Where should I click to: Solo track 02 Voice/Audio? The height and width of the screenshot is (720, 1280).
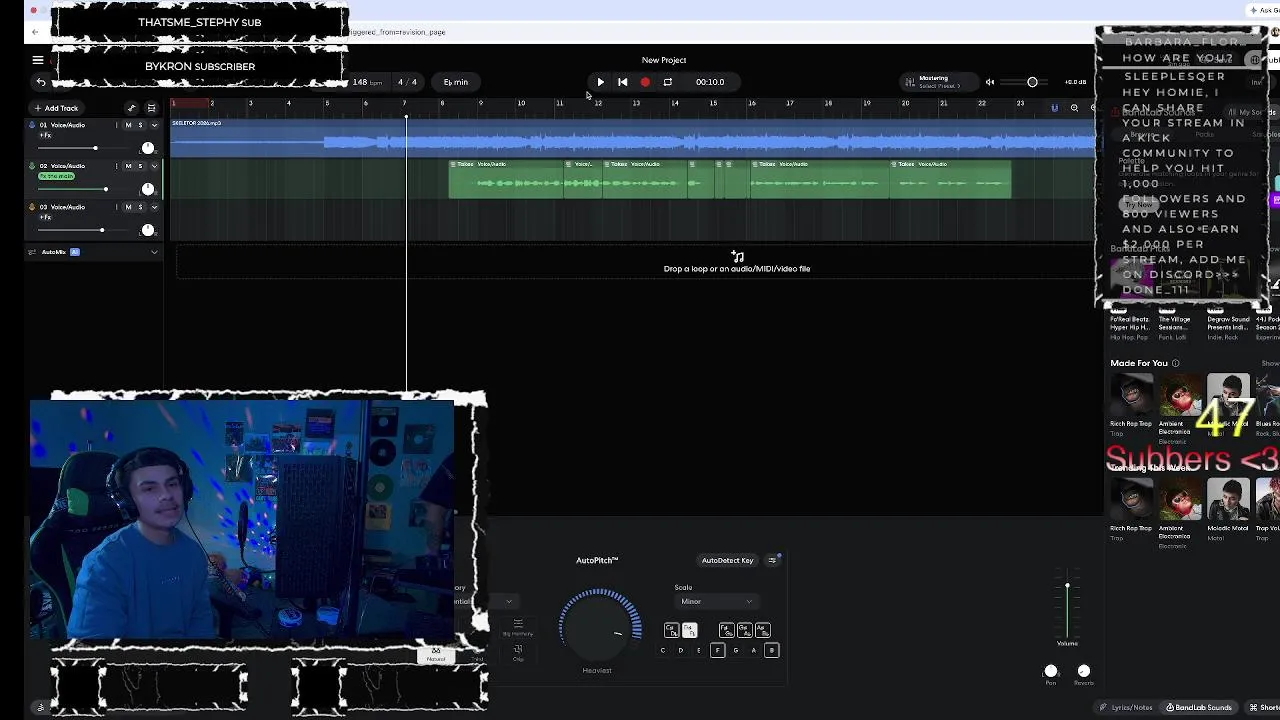[x=140, y=166]
